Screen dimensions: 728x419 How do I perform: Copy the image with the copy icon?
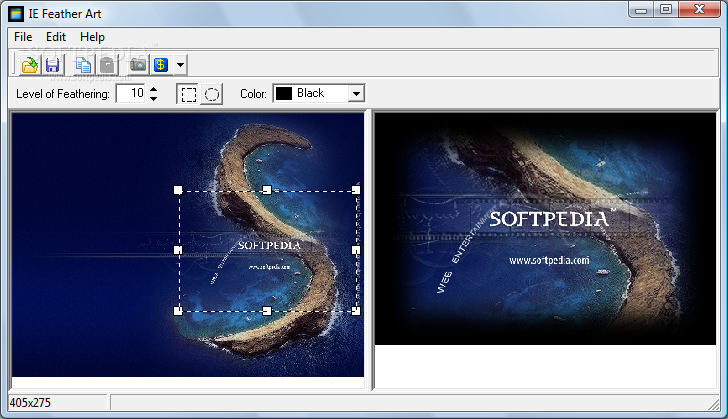click(x=84, y=65)
